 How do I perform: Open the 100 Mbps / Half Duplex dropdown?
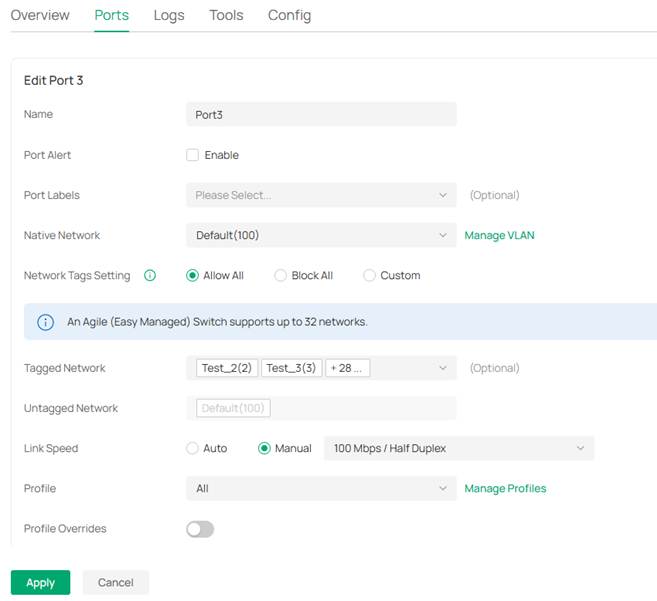(x=458, y=449)
